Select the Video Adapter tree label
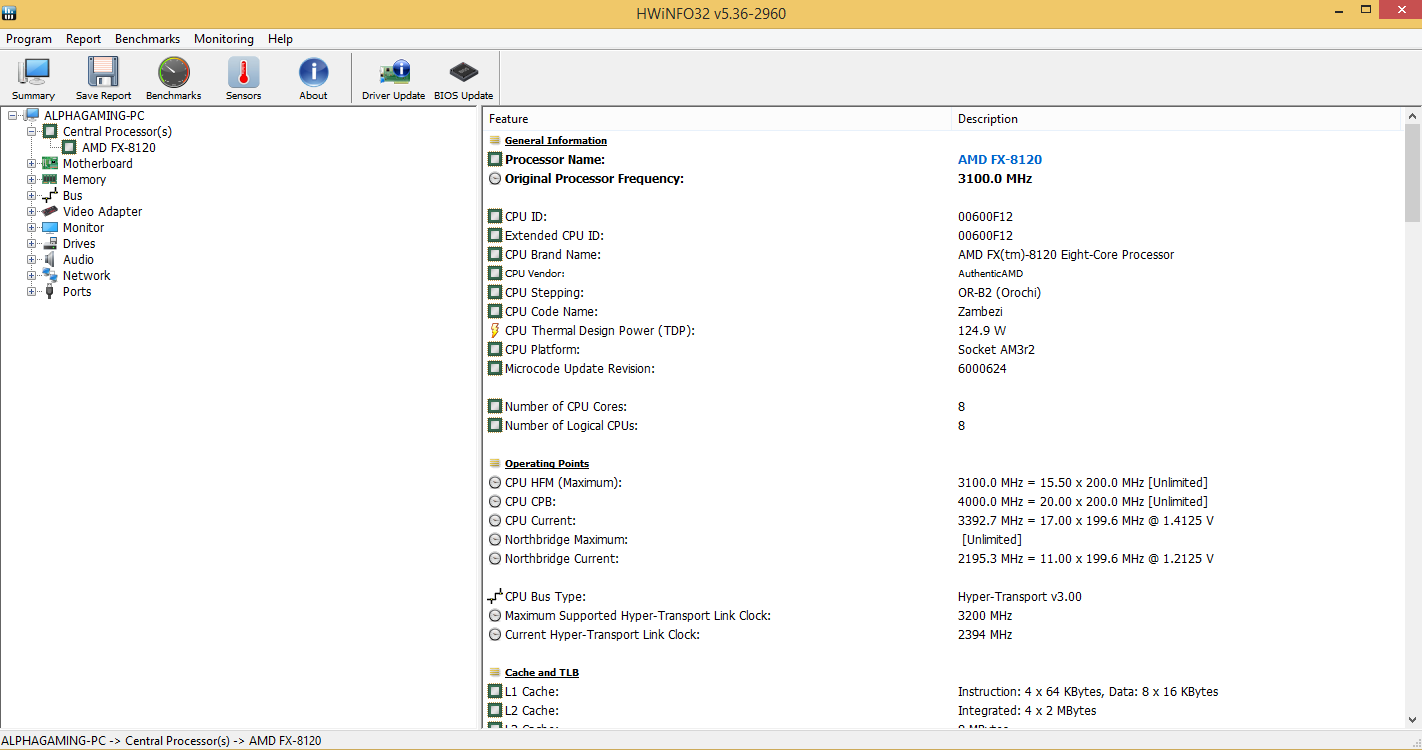Image resolution: width=1422 pixels, height=750 pixels. (102, 211)
